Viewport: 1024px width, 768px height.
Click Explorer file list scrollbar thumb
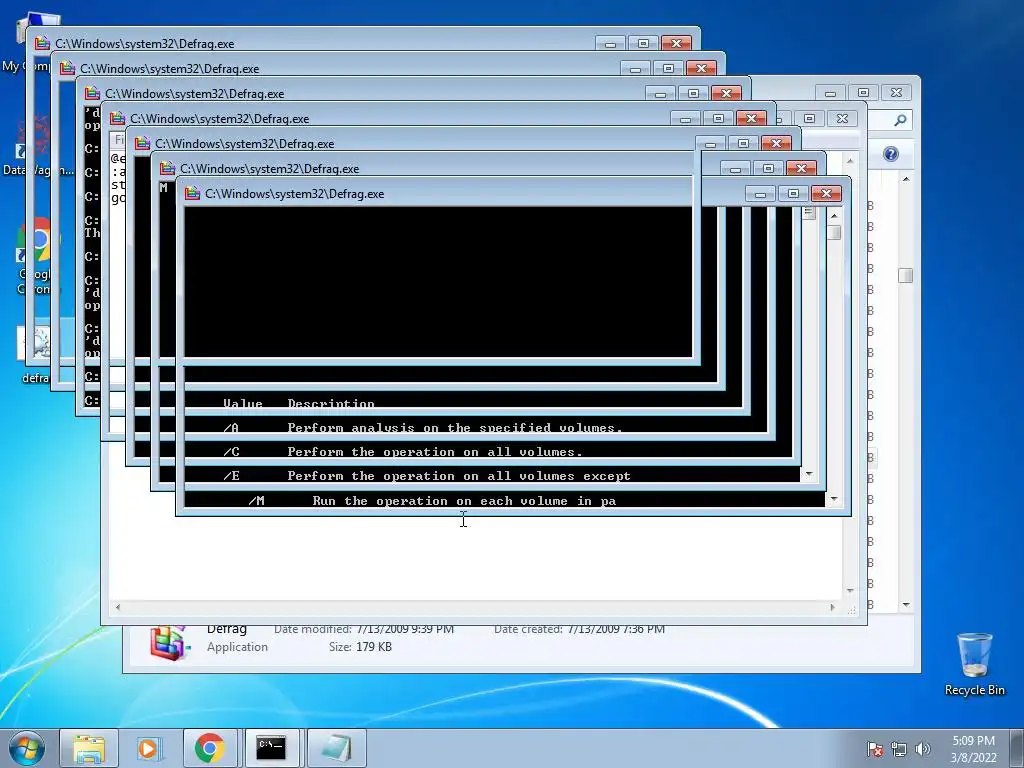pyautogui.click(x=905, y=275)
